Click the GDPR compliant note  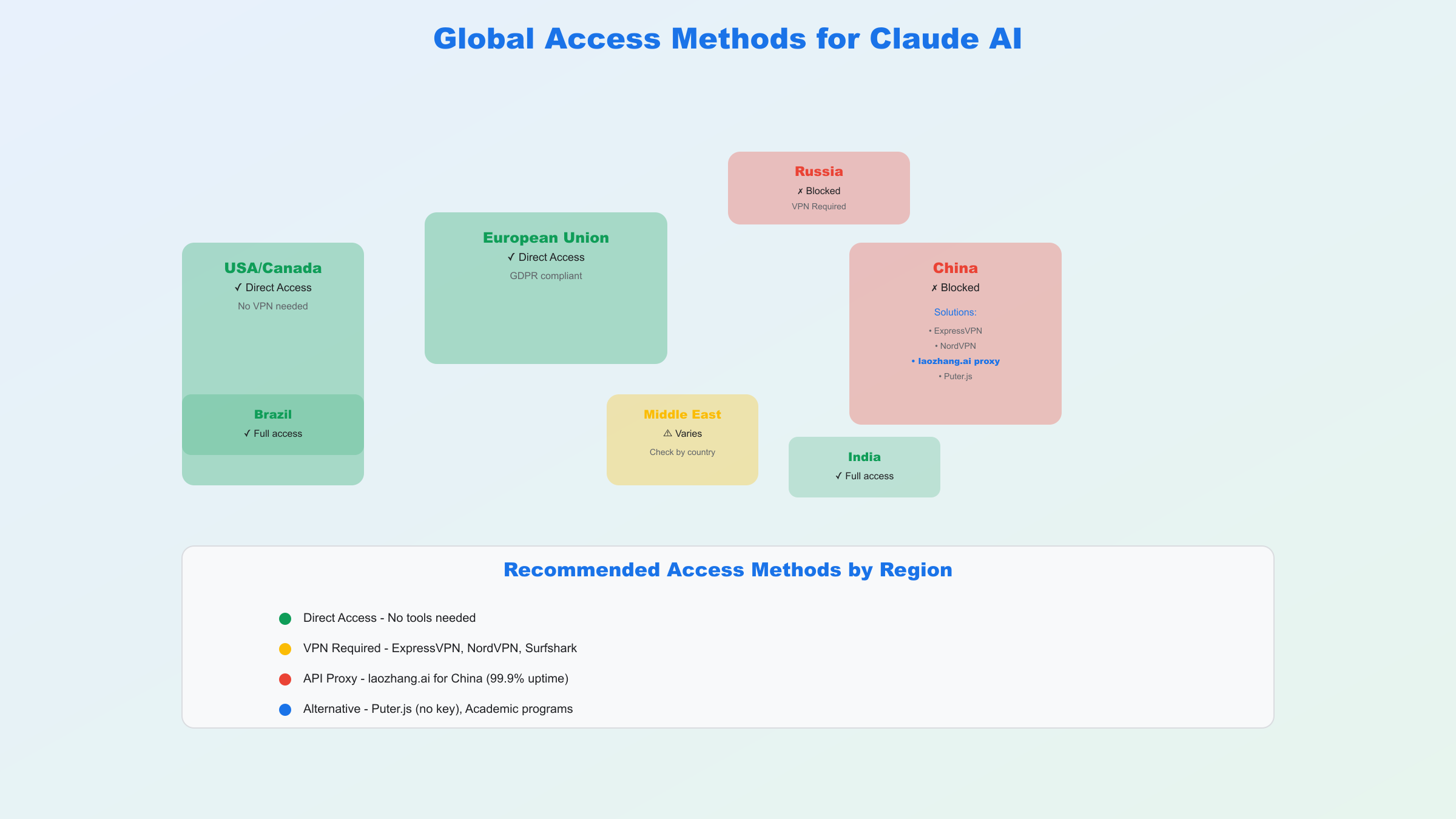(x=546, y=276)
